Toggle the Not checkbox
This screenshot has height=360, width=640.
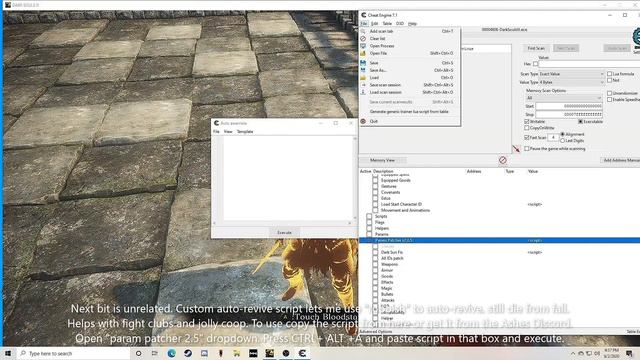coord(609,80)
